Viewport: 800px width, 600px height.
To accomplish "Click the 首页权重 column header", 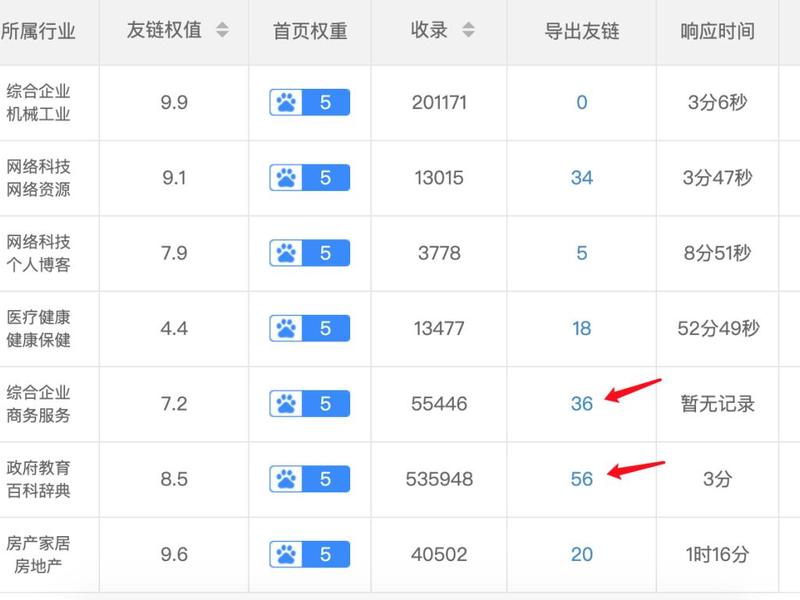I will pyautogui.click(x=310, y=31).
